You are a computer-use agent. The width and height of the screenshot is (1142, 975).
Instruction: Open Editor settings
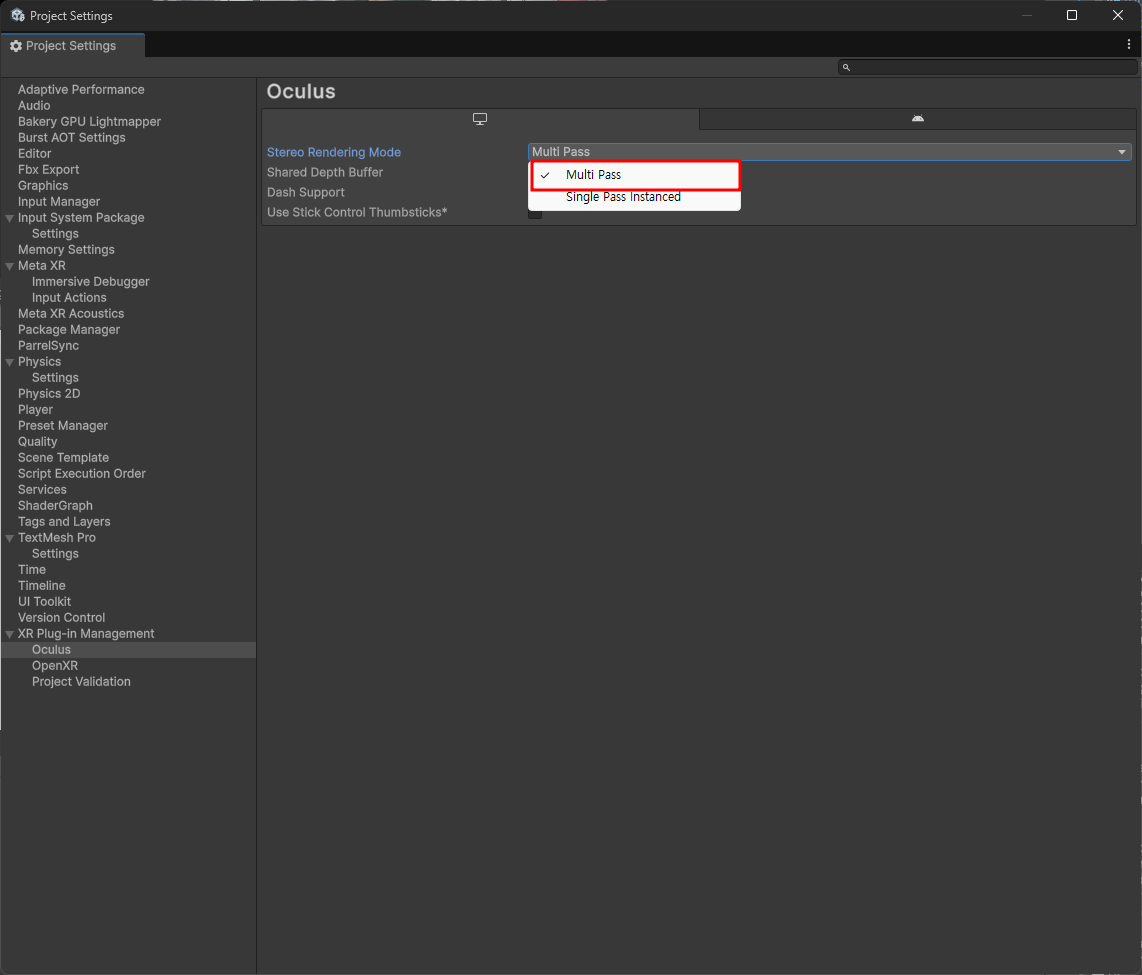(x=34, y=154)
